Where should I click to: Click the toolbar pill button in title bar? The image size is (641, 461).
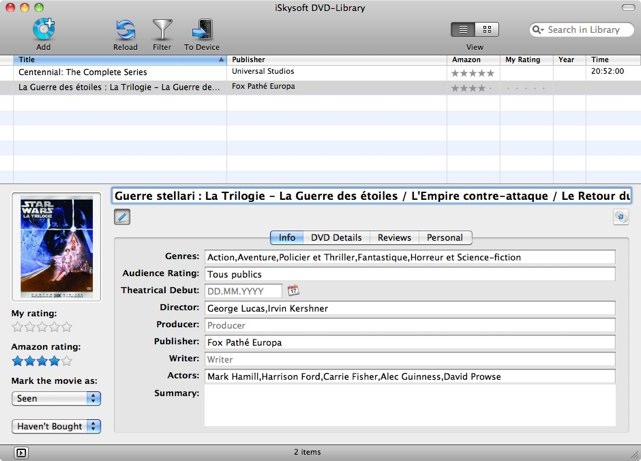coord(628,7)
